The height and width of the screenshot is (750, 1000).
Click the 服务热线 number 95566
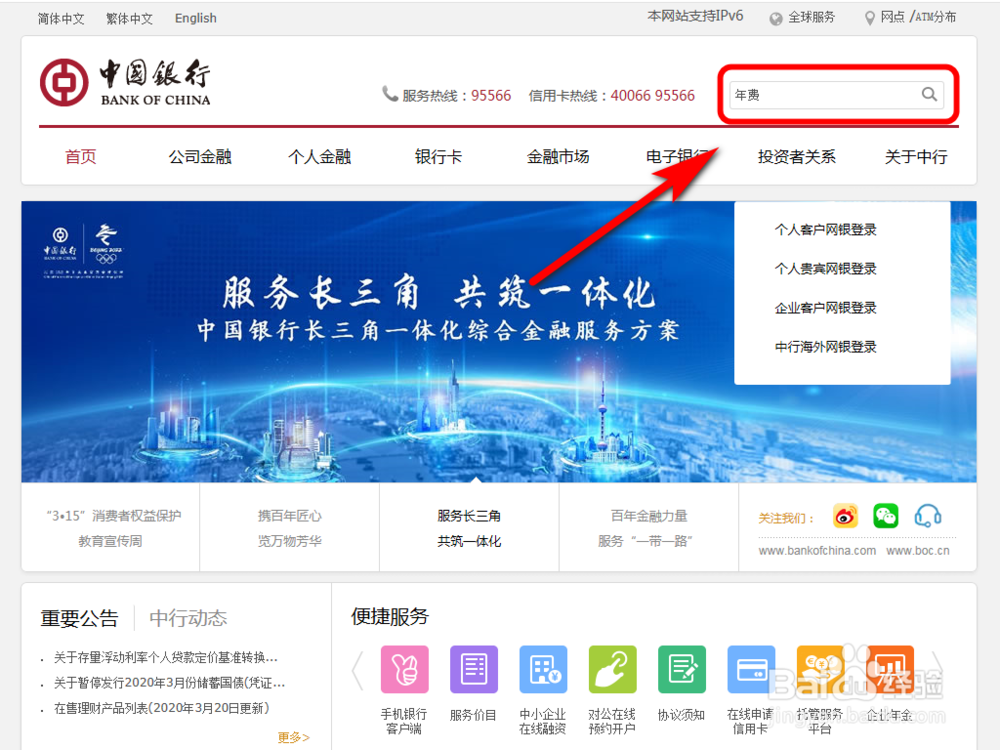(491, 96)
